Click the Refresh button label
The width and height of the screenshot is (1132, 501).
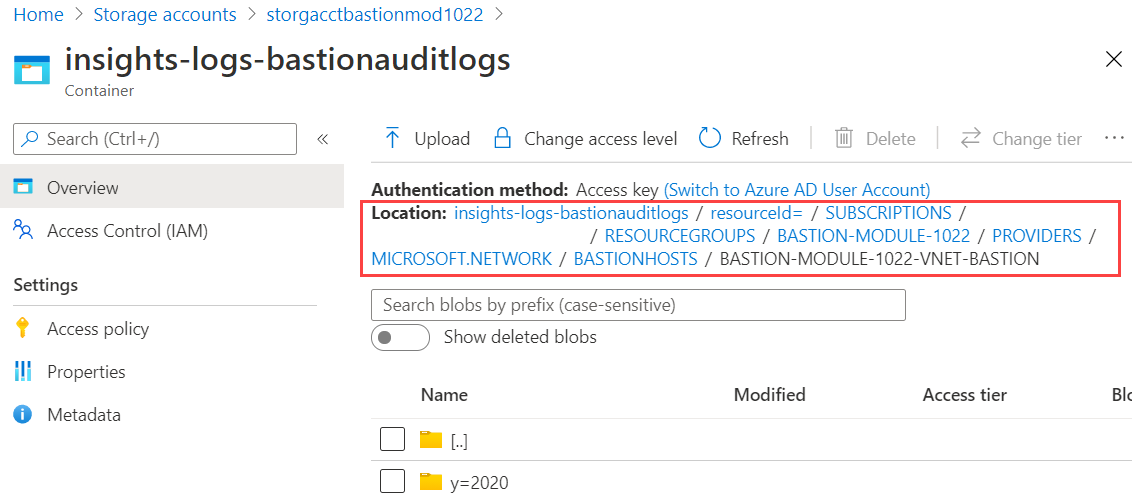click(x=760, y=139)
